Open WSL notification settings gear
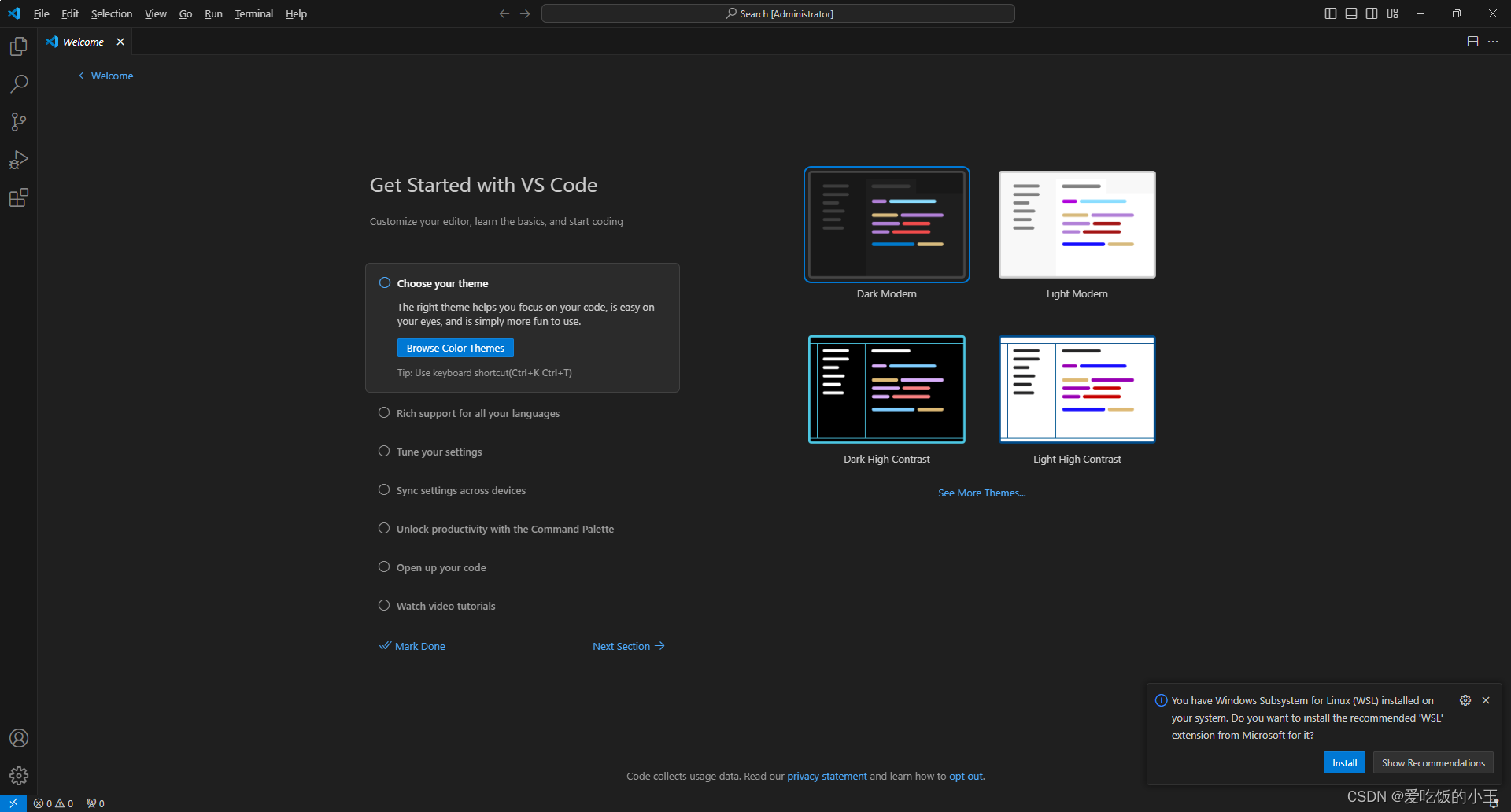 (1465, 700)
